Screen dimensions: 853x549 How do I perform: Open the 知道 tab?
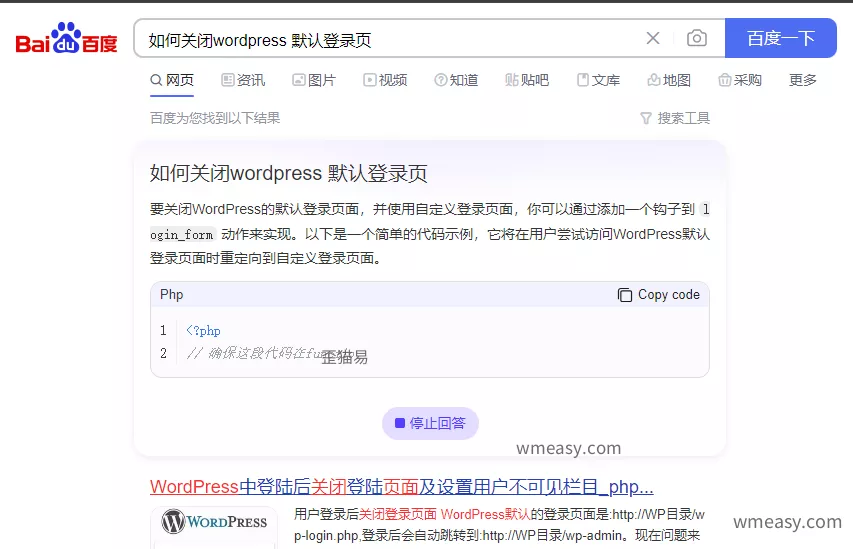click(x=456, y=81)
